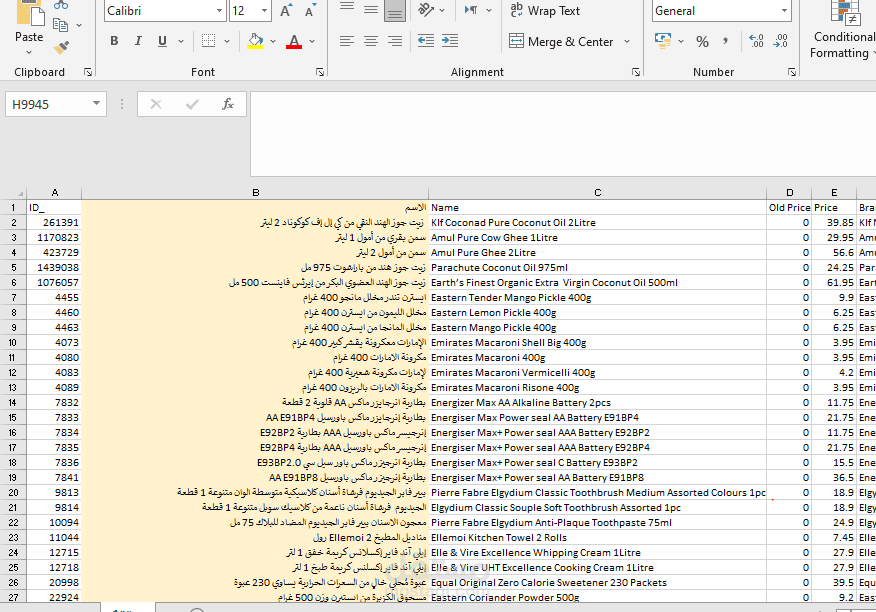Align text left

point(347,41)
